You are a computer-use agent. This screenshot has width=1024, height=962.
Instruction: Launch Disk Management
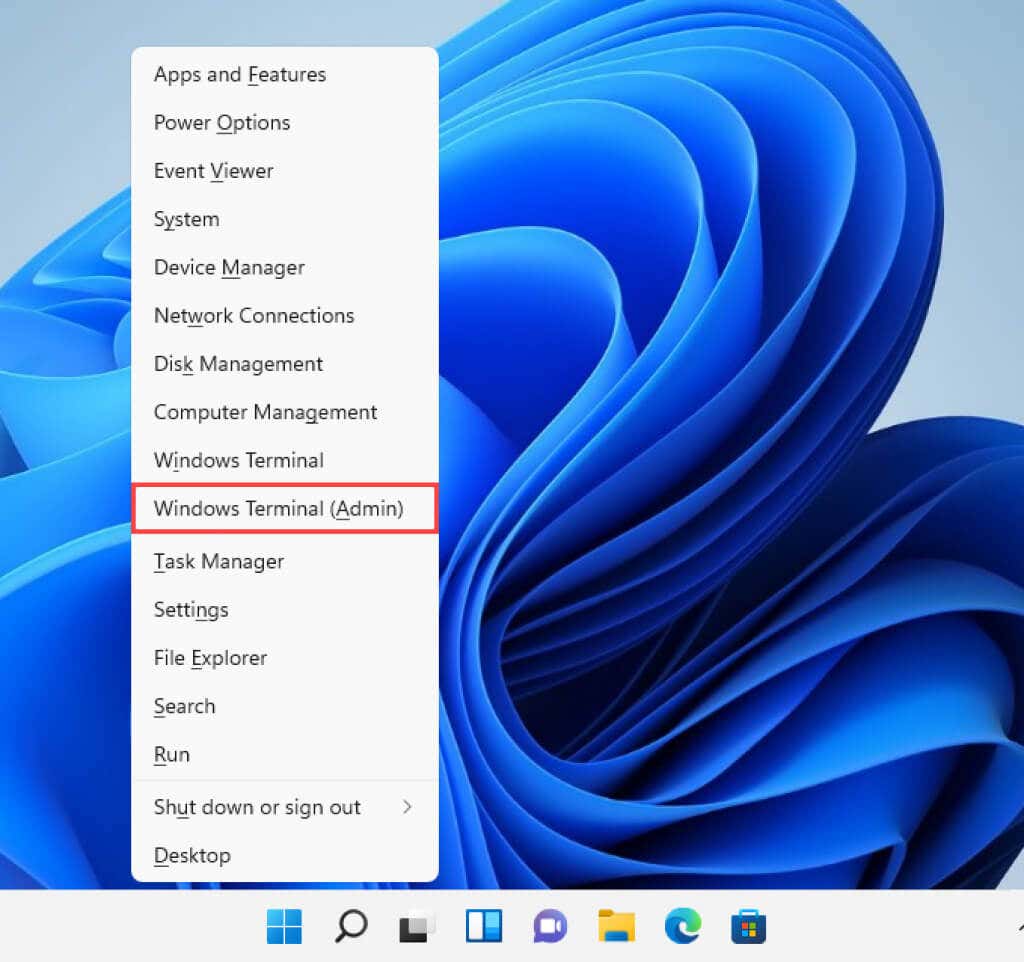point(238,364)
